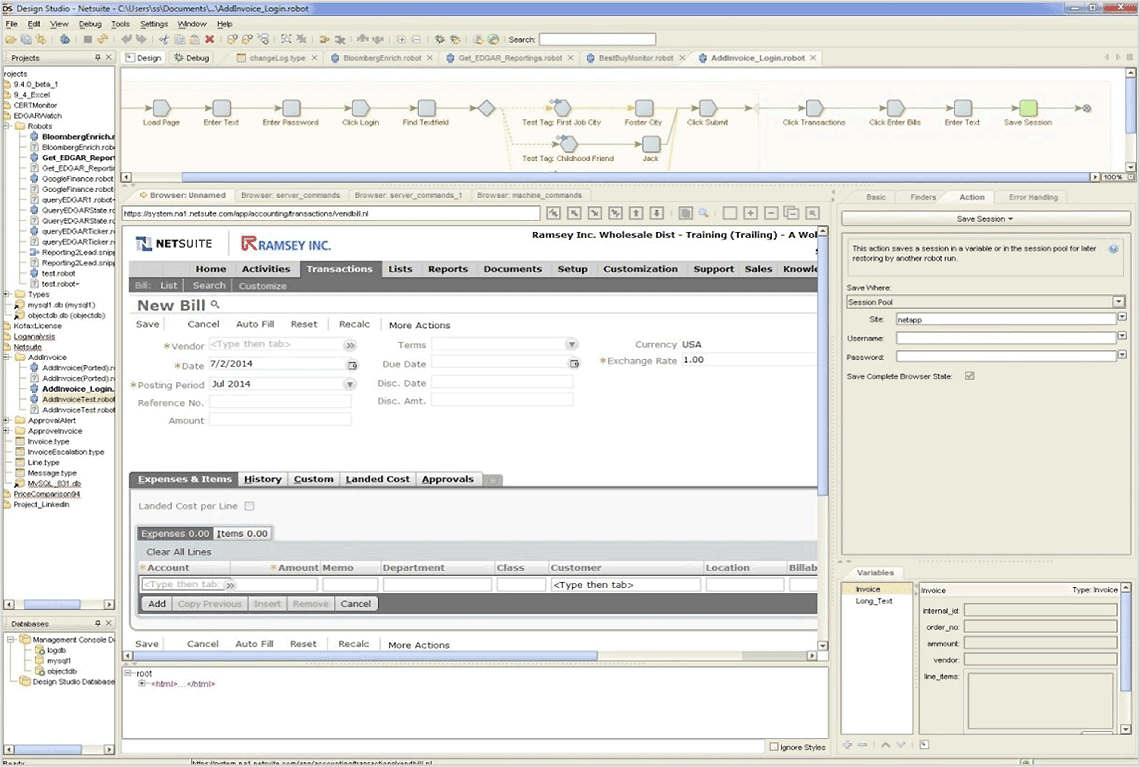The image size is (1140, 767).
Task: Collapse the Robots folder in Projects tree
Action: 7,127
